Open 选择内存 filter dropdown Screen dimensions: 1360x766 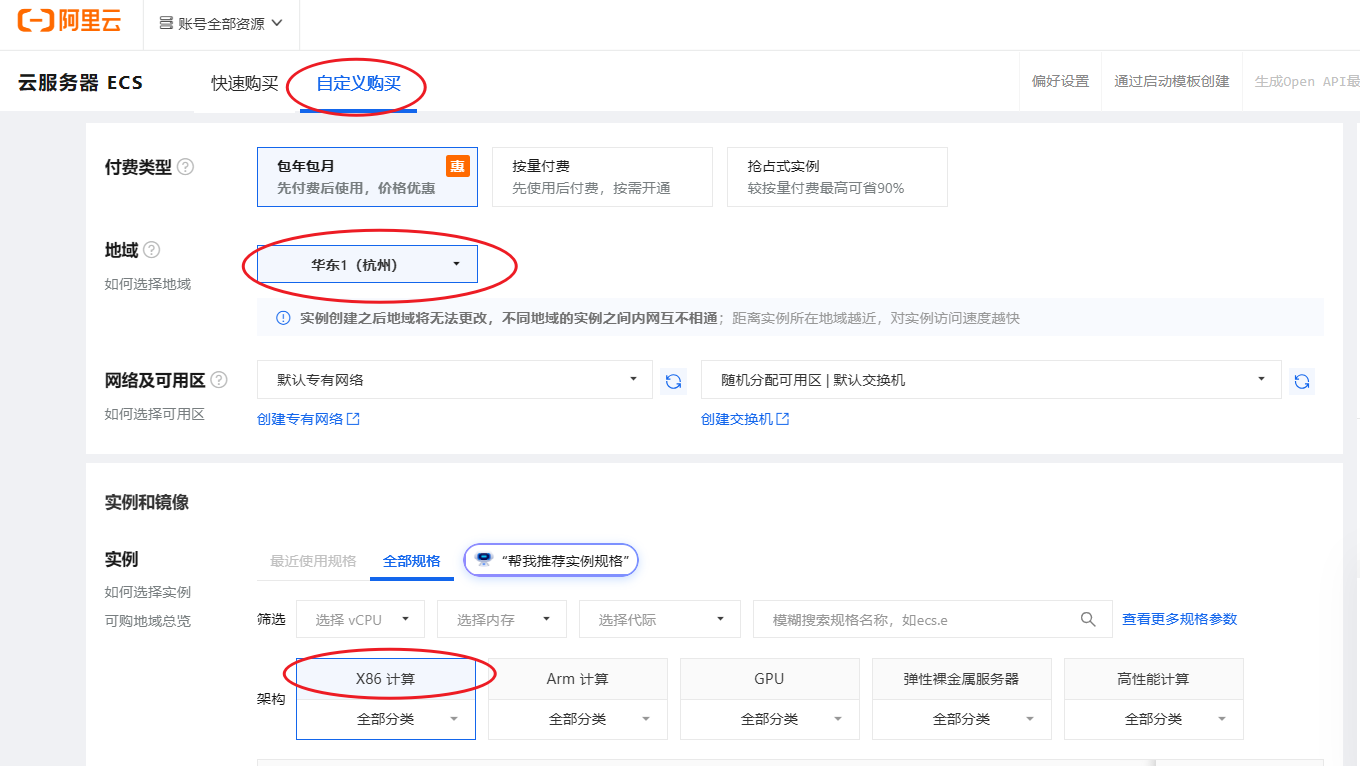point(502,619)
